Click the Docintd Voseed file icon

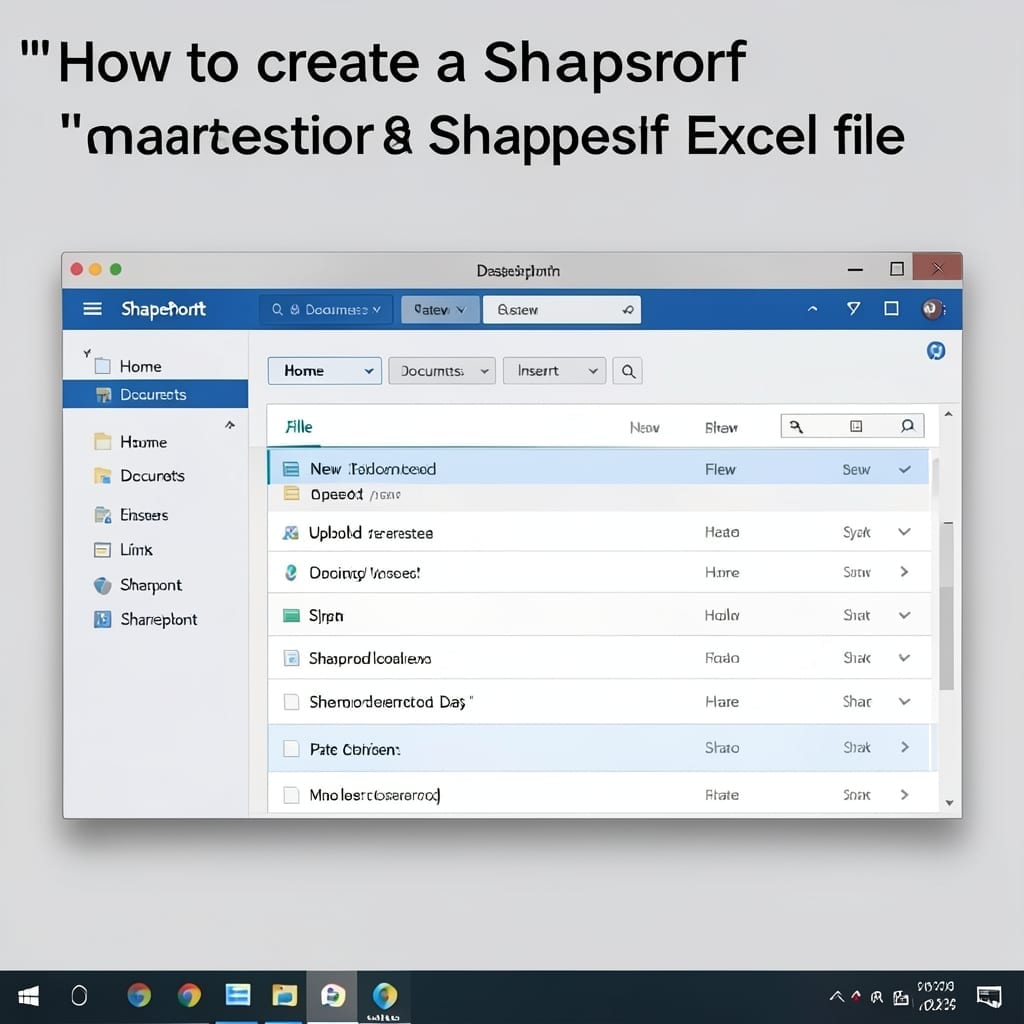pyautogui.click(x=291, y=573)
